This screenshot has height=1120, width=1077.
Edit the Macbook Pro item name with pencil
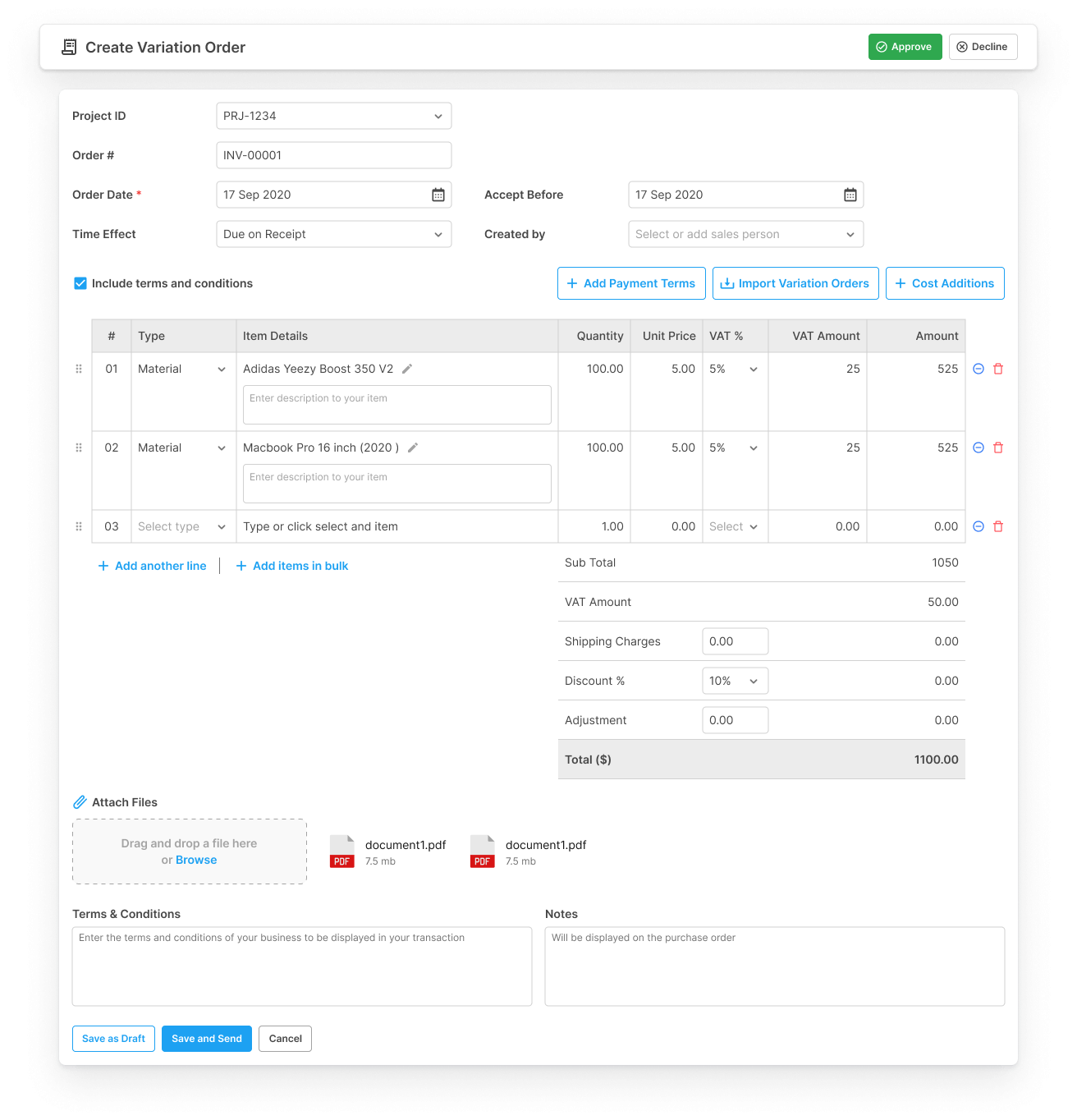pyautogui.click(x=413, y=448)
